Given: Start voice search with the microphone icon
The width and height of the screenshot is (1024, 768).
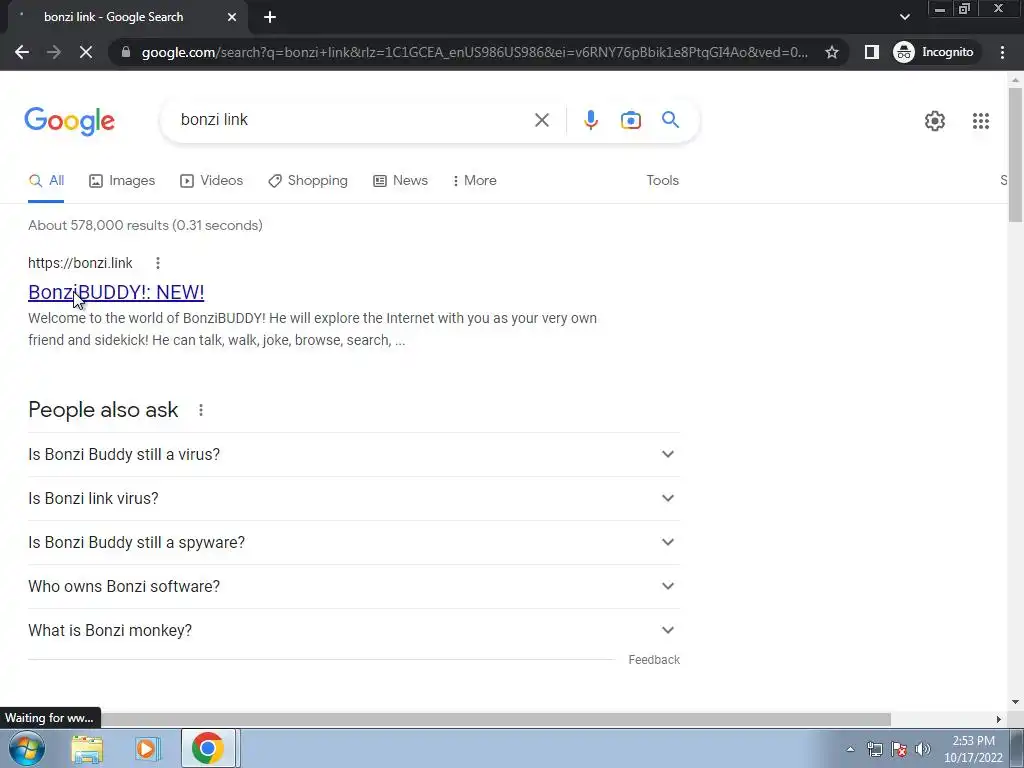Looking at the screenshot, I should point(590,120).
